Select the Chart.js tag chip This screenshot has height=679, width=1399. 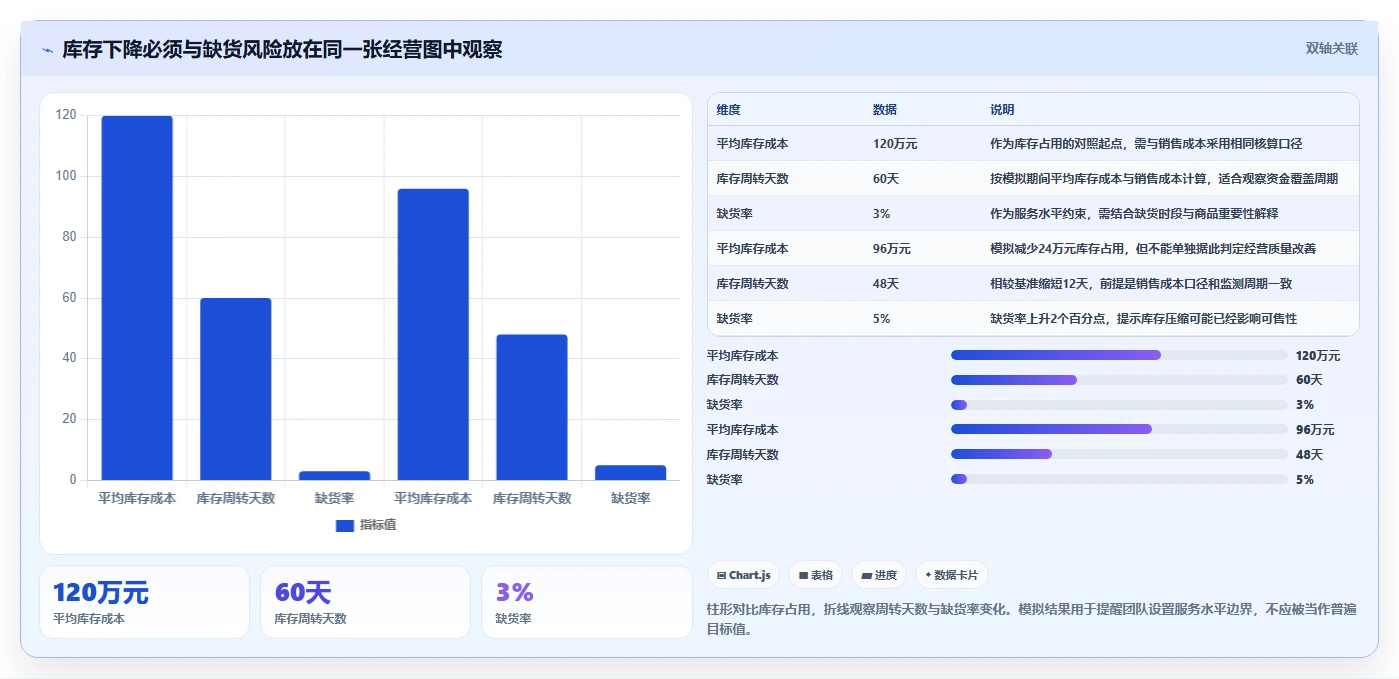(x=744, y=575)
